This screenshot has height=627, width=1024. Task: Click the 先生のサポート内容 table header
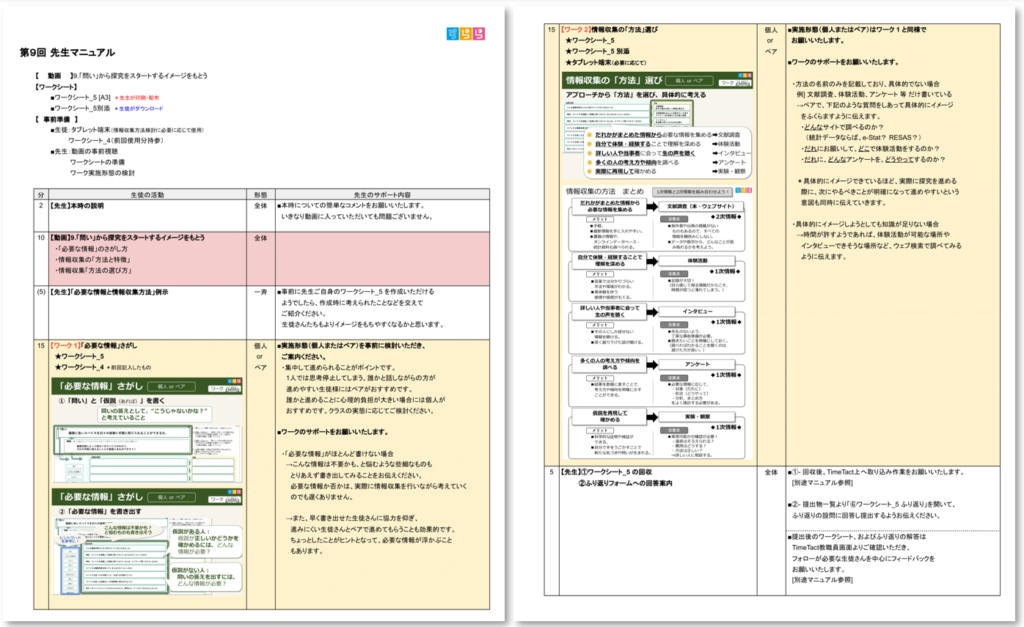382,195
